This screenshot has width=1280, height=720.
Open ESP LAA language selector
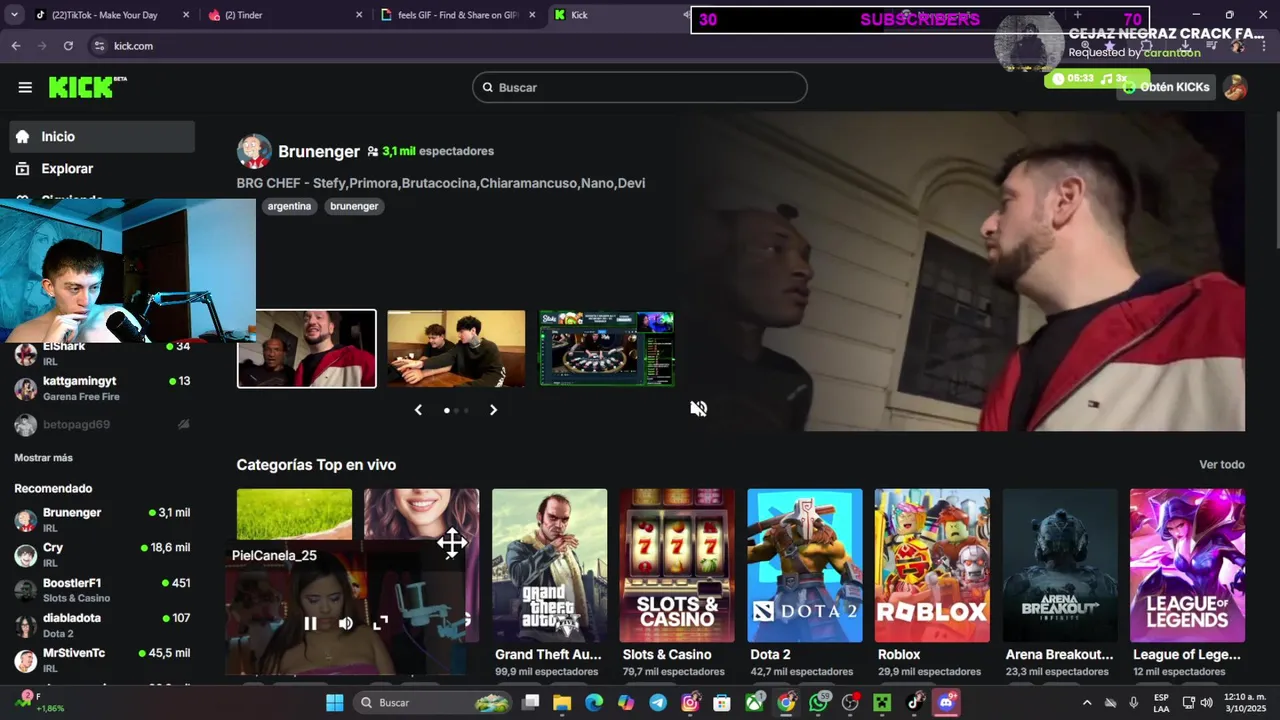tap(1161, 703)
